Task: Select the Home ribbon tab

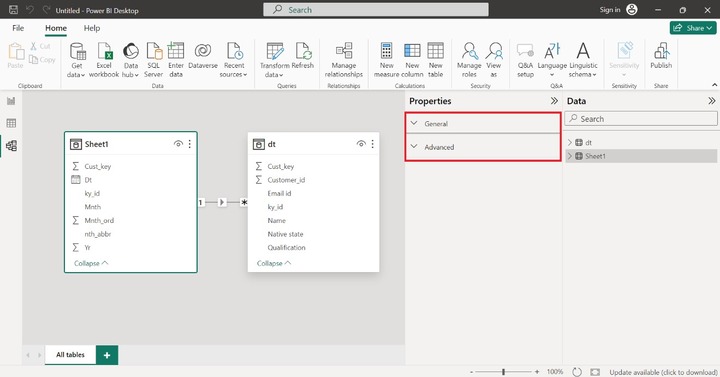Action: click(x=56, y=28)
